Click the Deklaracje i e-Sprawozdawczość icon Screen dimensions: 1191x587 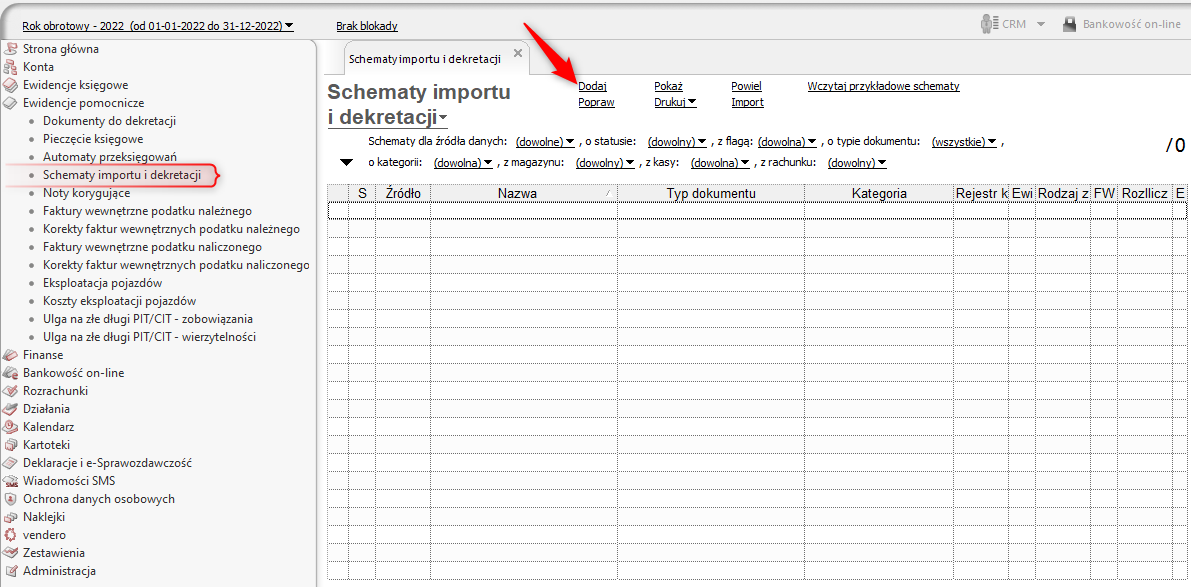[11, 462]
